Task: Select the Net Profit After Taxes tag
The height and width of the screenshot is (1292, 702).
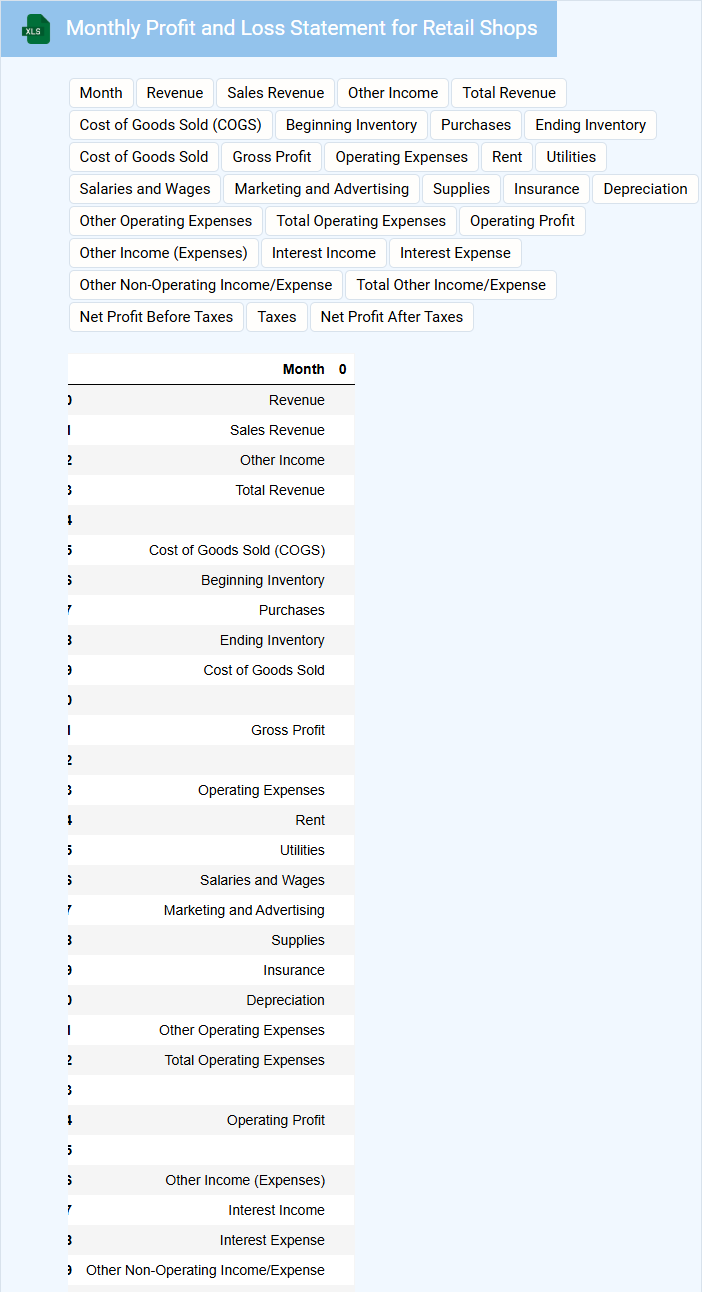Action: coord(391,317)
